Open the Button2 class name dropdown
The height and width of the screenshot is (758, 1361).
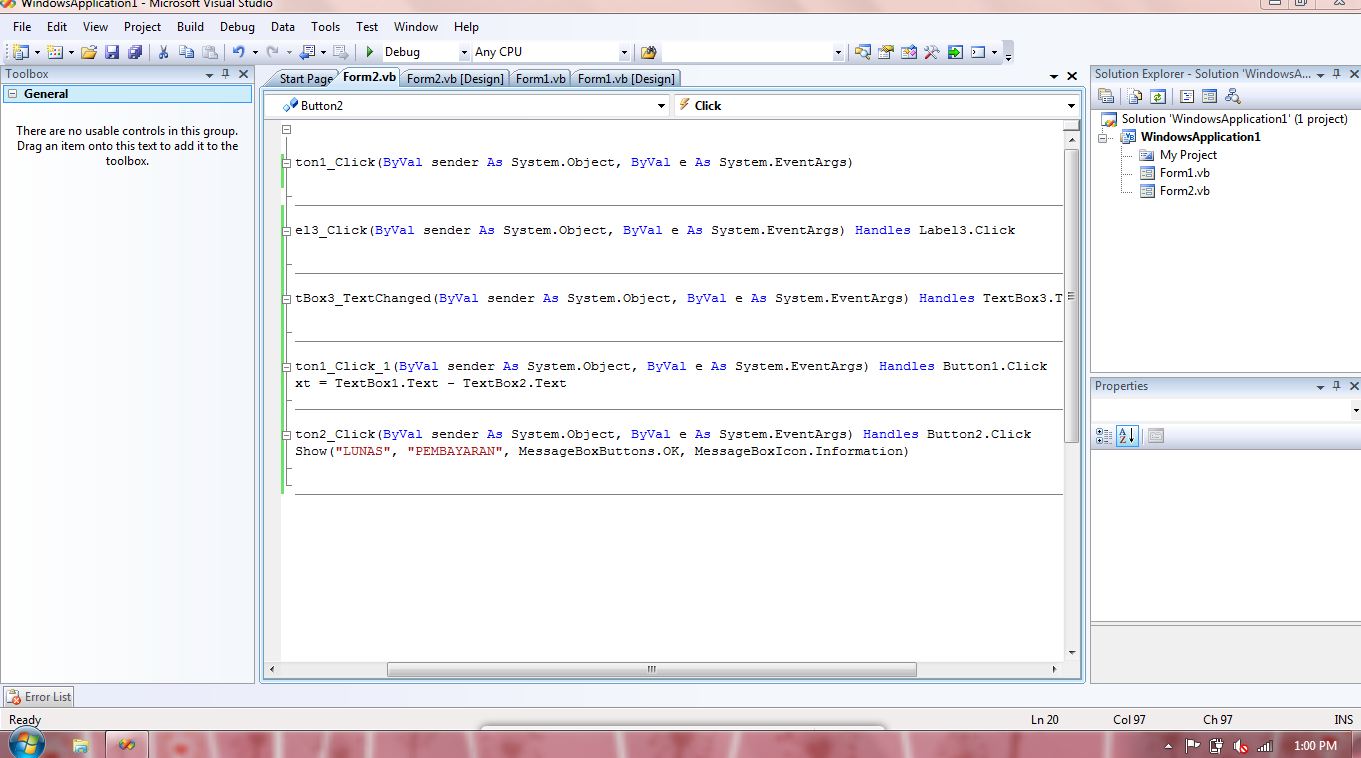(661, 105)
